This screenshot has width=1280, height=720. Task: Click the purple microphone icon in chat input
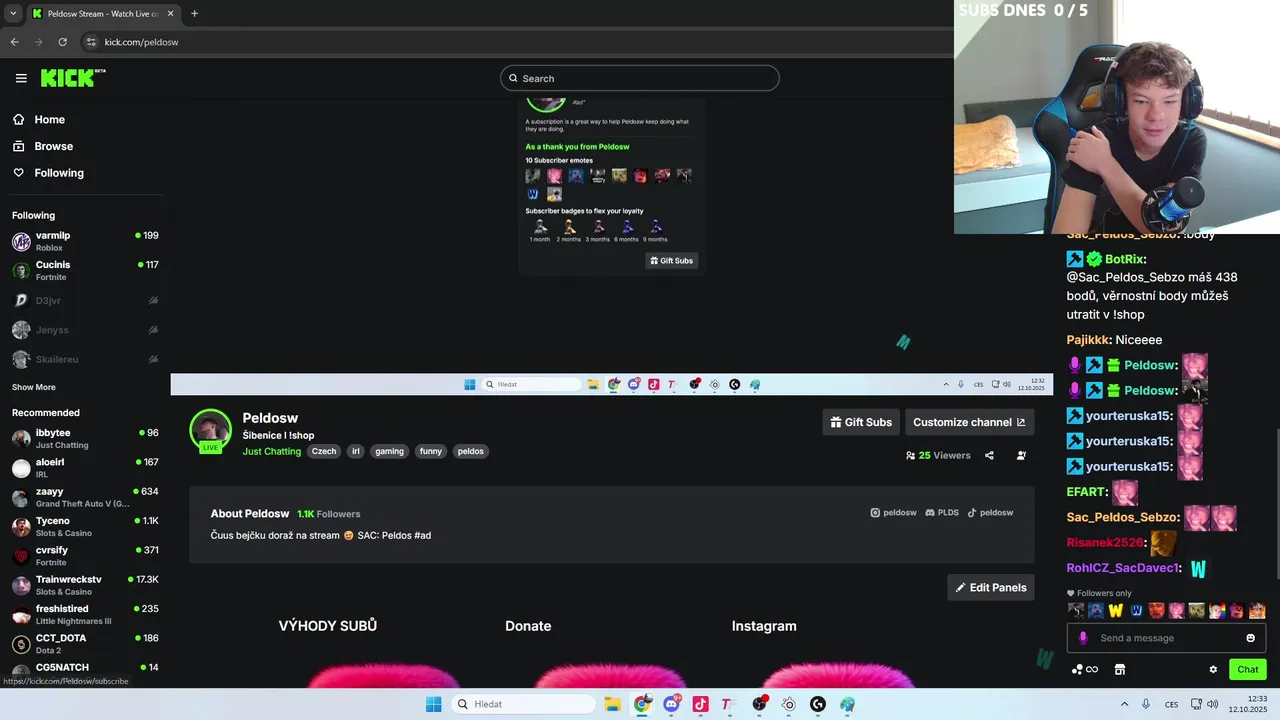tap(1082, 638)
